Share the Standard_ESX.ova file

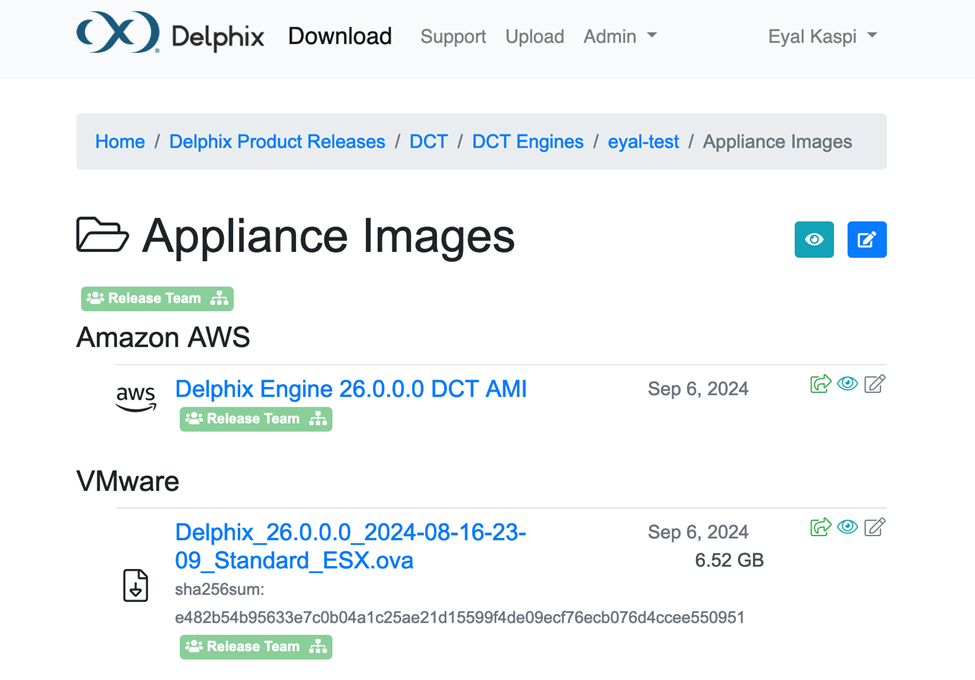pos(820,527)
